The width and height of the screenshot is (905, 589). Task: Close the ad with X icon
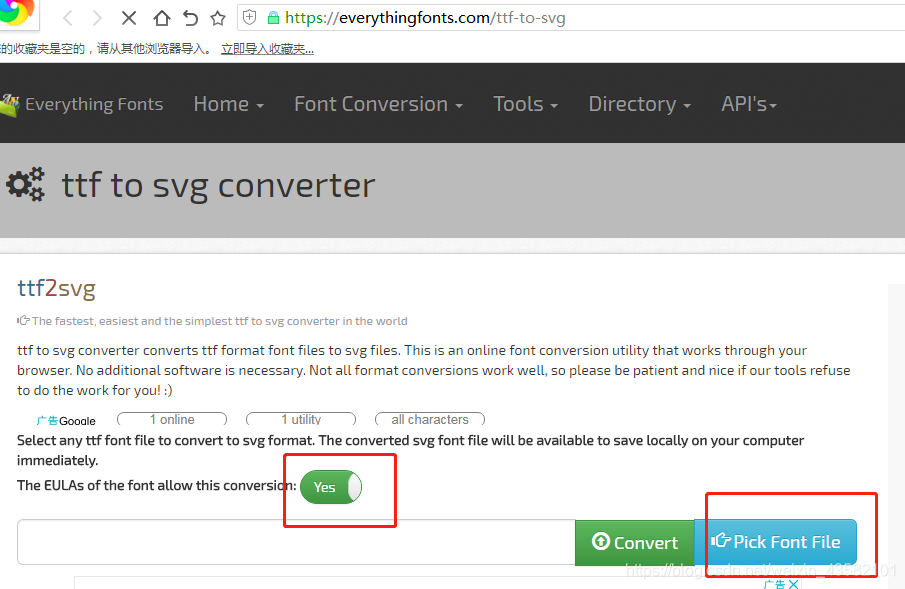click(794, 584)
